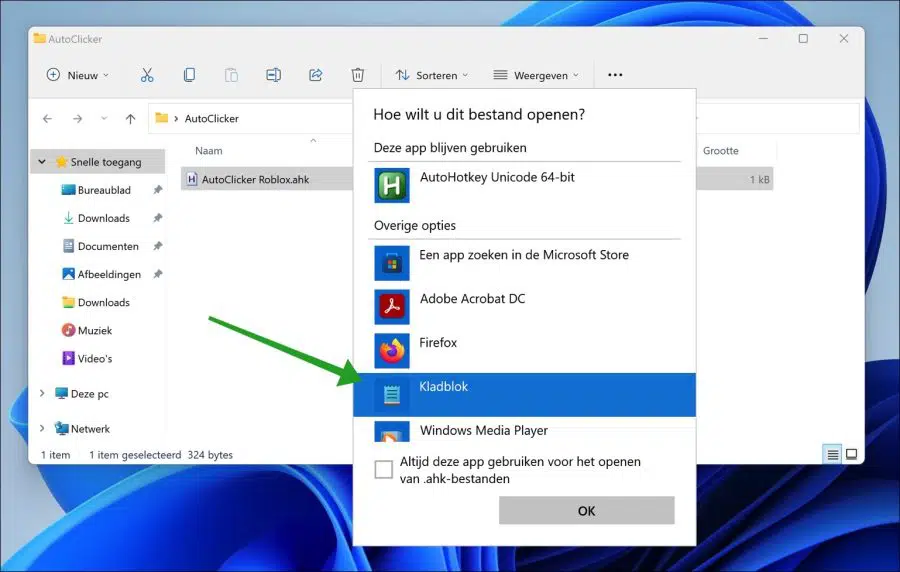Go back with the left arrow
The image size is (900, 572).
[x=48, y=119]
